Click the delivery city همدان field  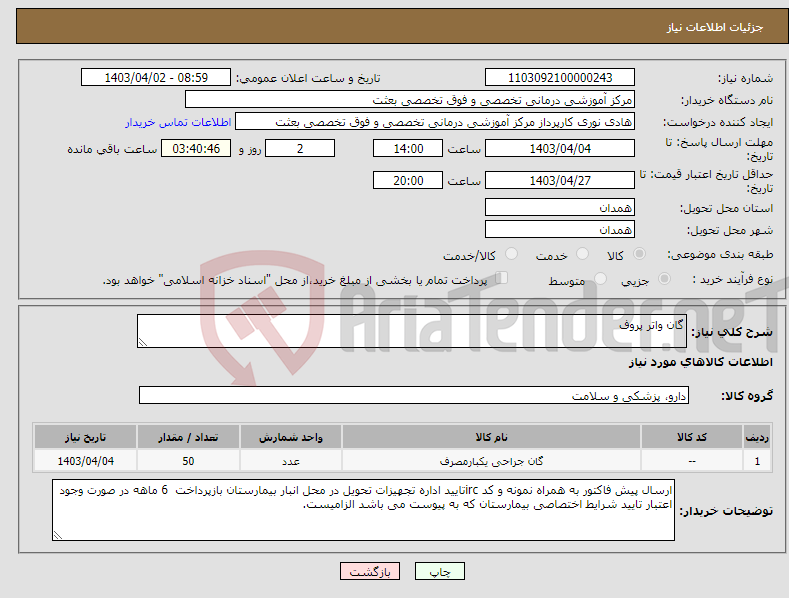coord(560,230)
